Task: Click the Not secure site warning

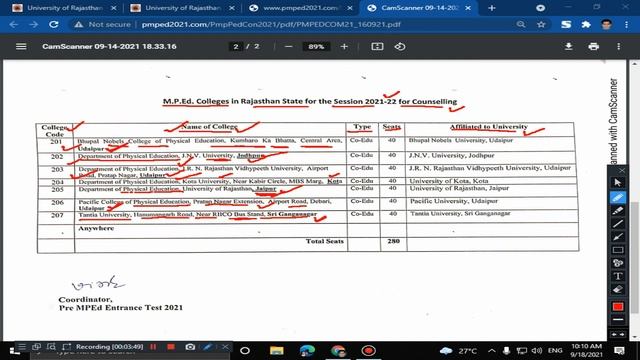Action: pos(102,24)
